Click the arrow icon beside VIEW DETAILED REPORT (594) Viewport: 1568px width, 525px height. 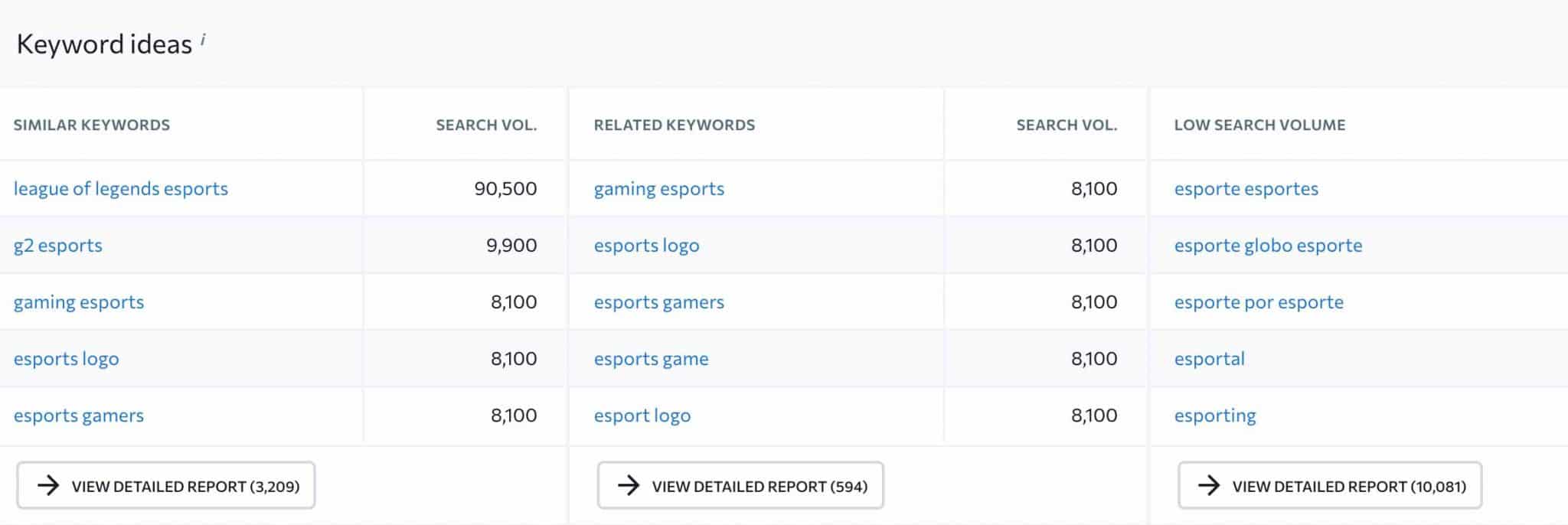coord(629,484)
